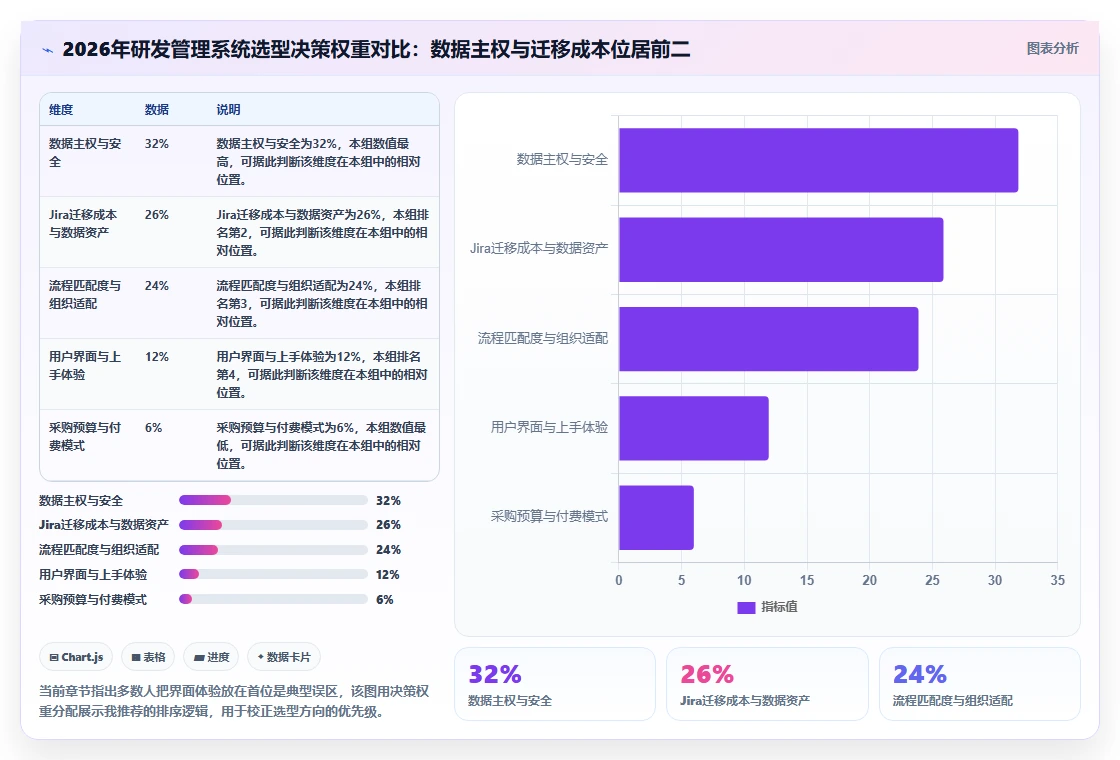Click the 6% cell in the table
The width and height of the screenshot is (1120, 760).
(x=153, y=428)
